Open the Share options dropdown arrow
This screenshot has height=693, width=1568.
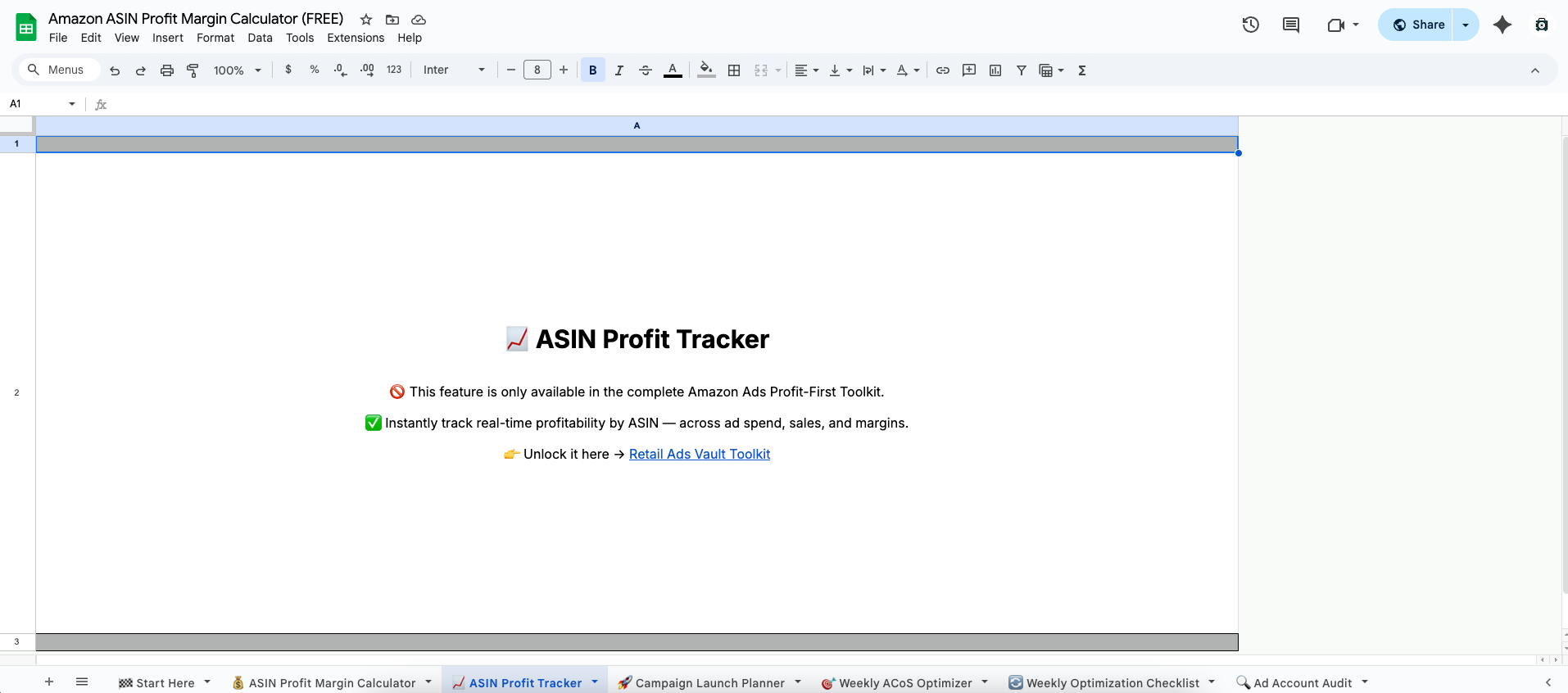tap(1466, 25)
